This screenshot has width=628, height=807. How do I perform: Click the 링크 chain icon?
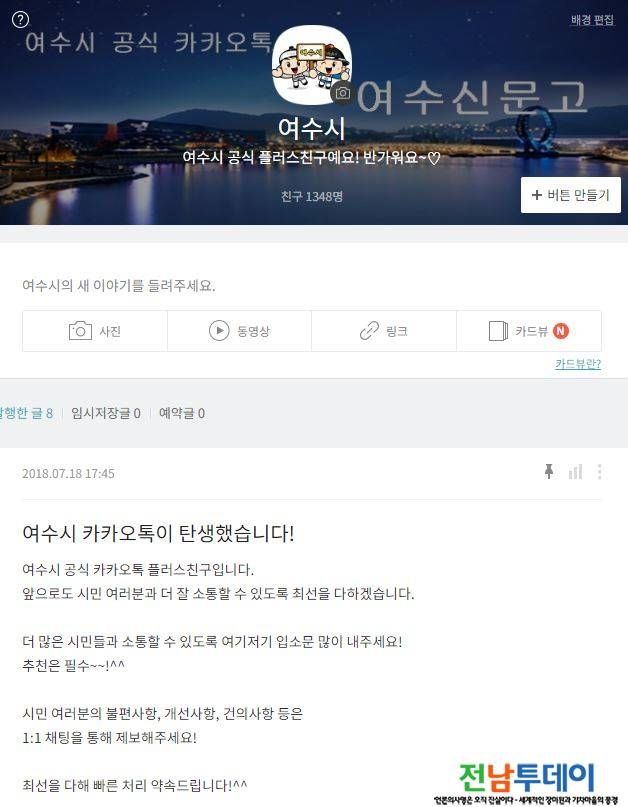pos(369,331)
